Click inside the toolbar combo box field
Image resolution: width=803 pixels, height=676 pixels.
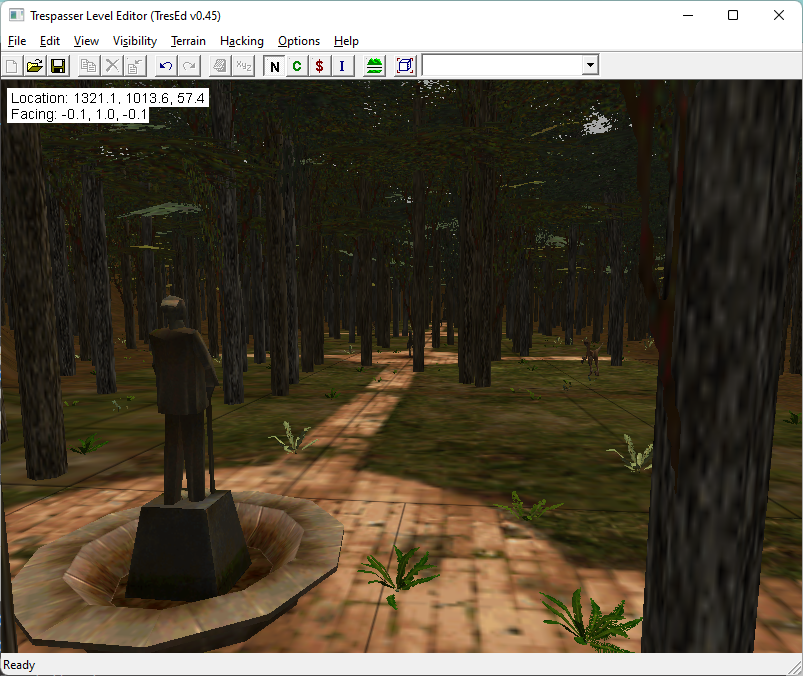click(502, 65)
